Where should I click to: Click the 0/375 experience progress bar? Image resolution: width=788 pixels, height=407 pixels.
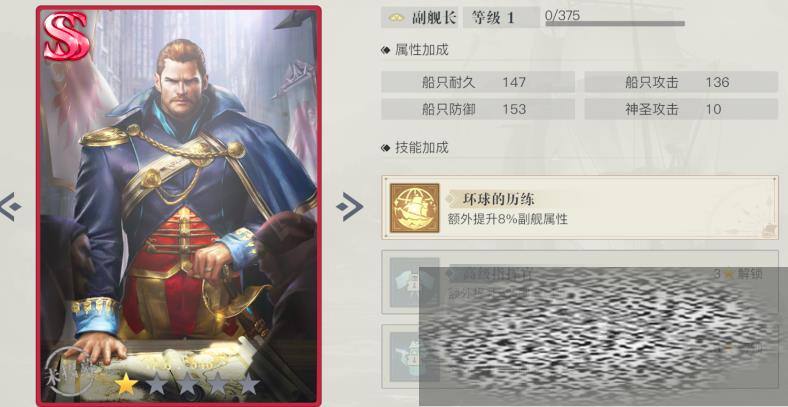[615, 23]
